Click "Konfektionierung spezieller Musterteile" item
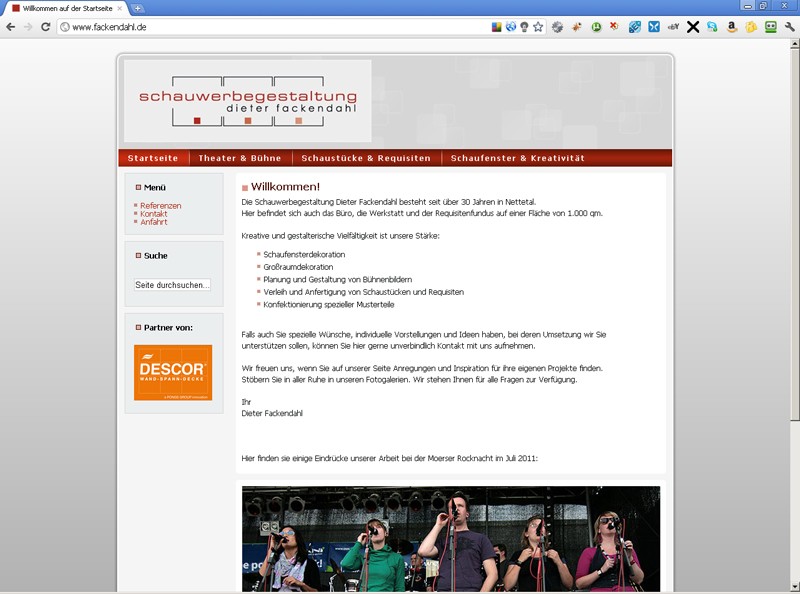The image size is (800, 594). tap(329, 305)
